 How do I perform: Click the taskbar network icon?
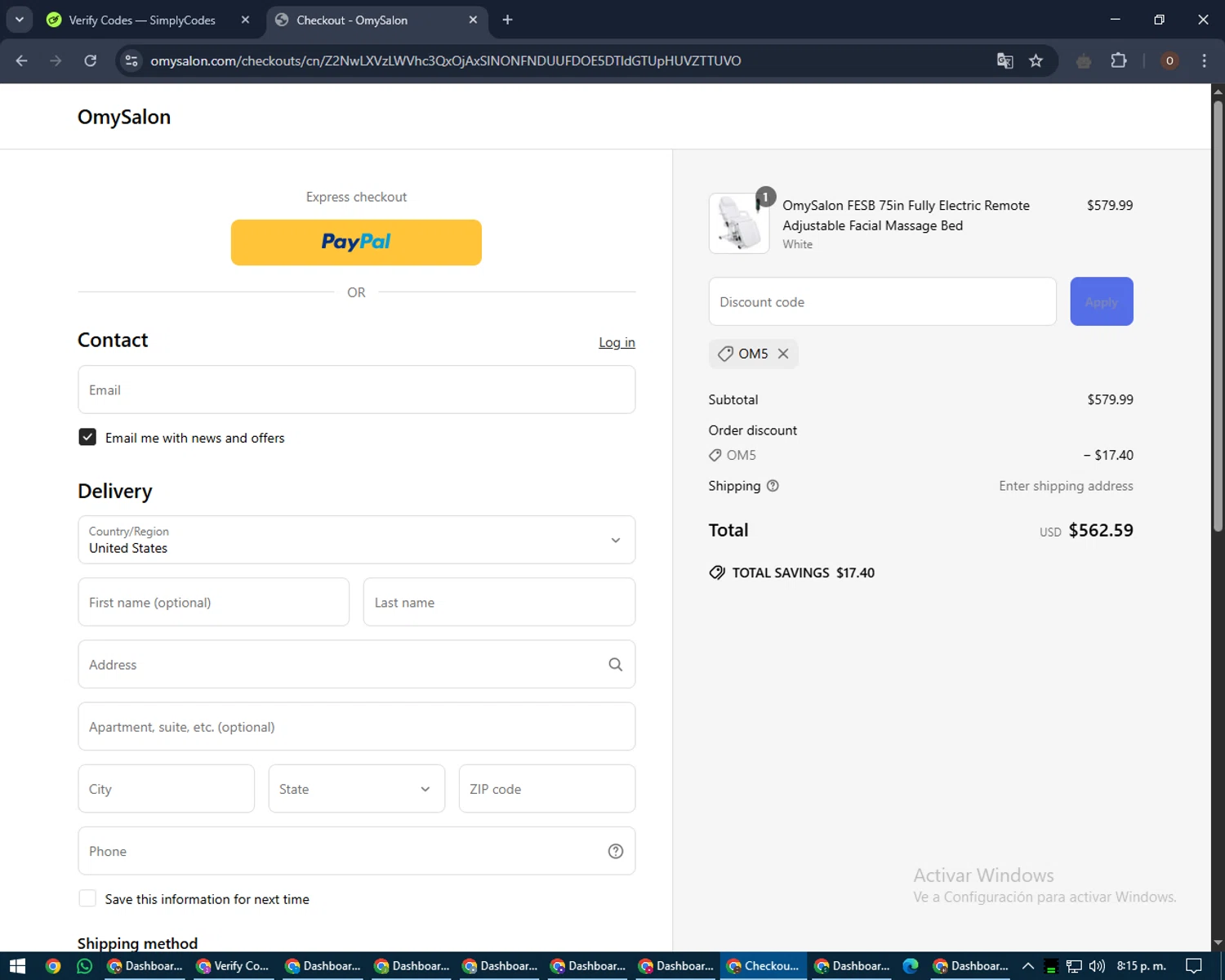(1074, 966)
